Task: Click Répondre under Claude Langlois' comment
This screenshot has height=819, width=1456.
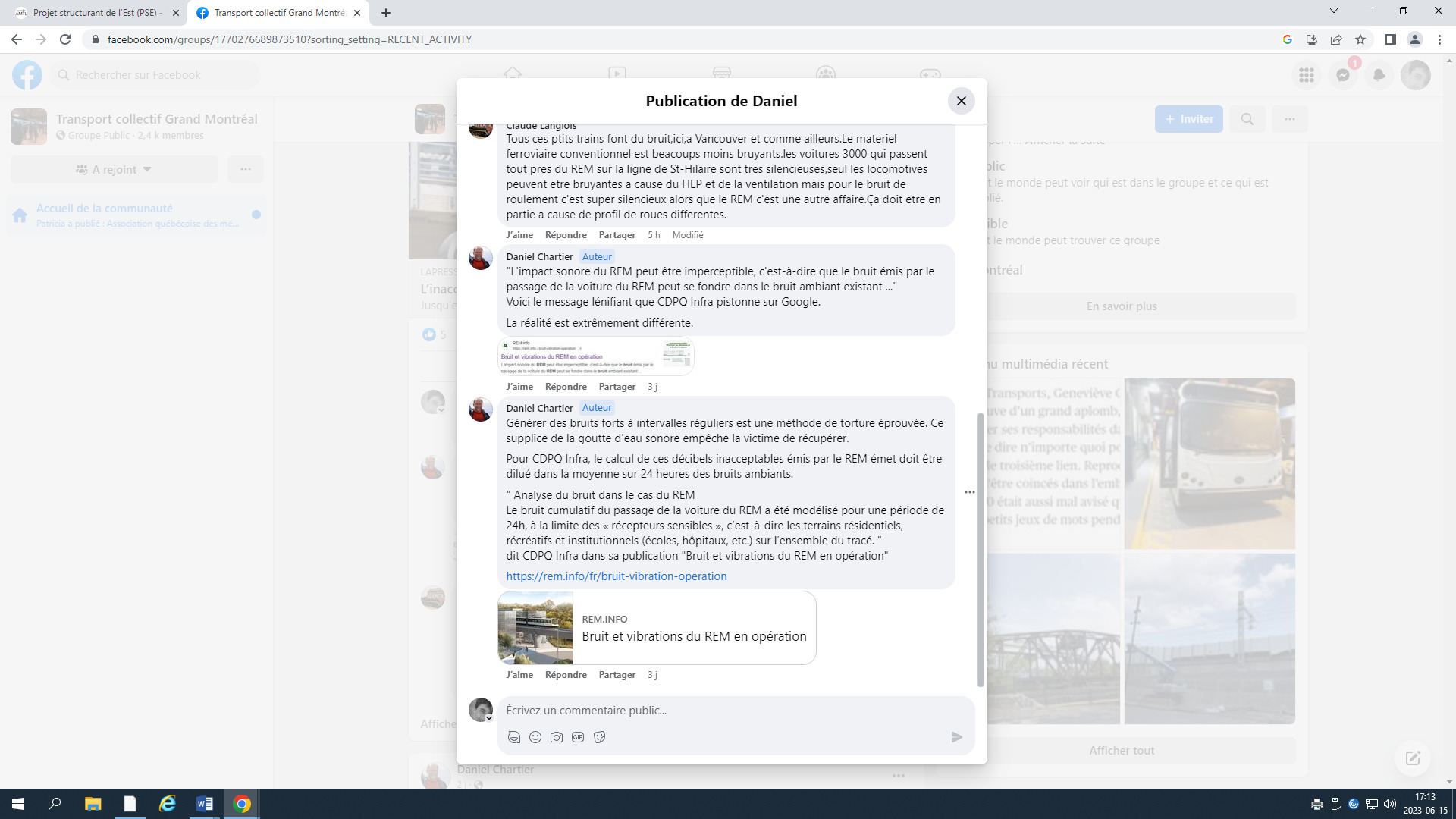Action: coord(566,235)
